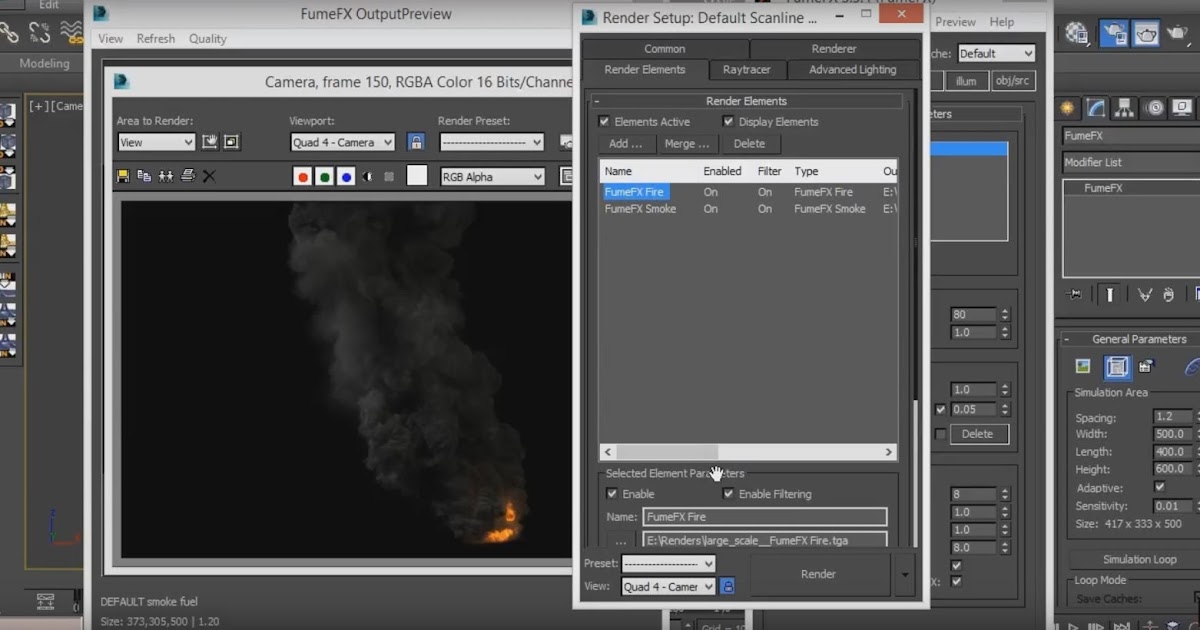Toggle the Elements Active checkbox

[x=604, y=121]
